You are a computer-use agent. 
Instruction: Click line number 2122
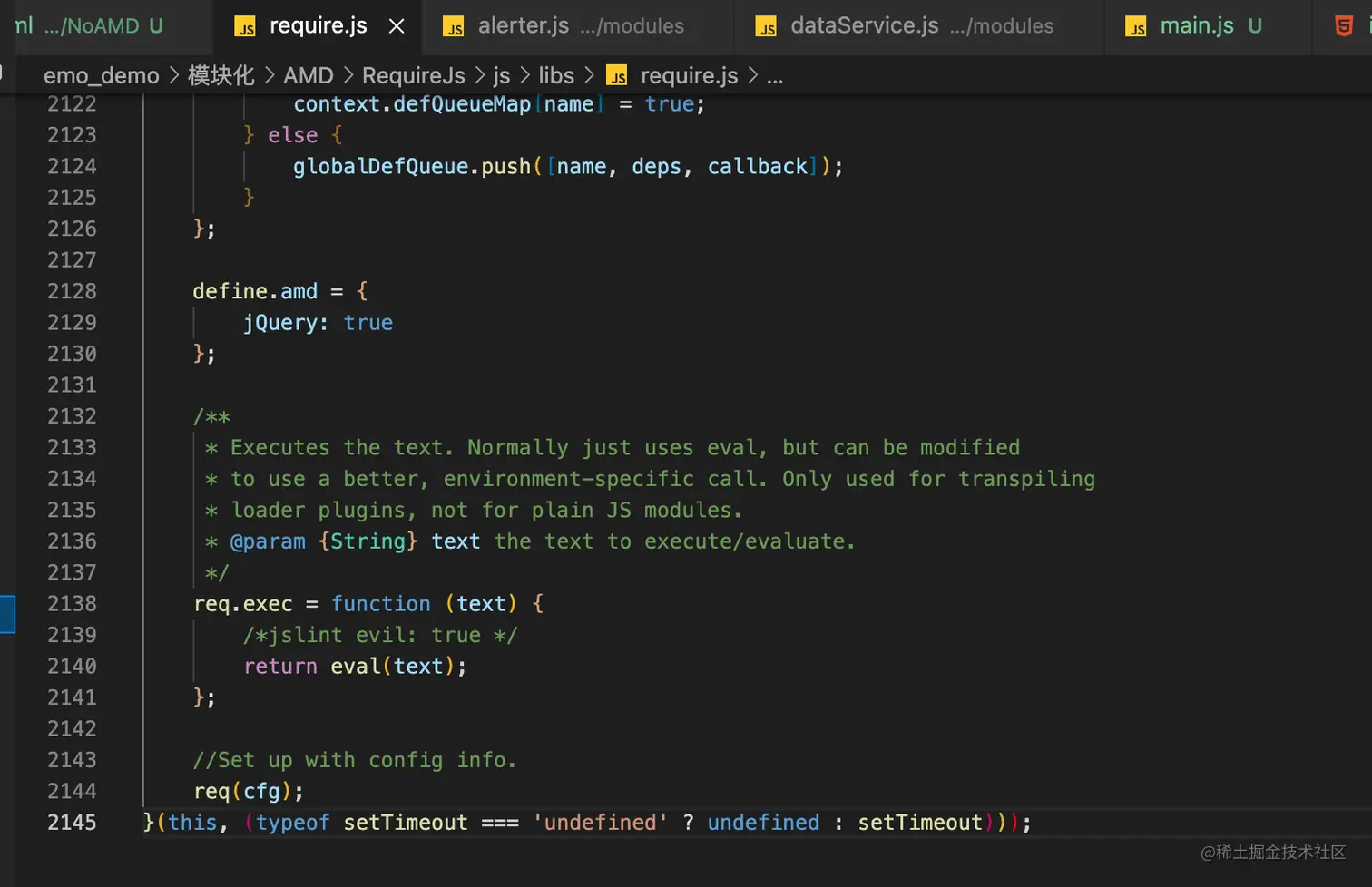(x=72, y=104)
